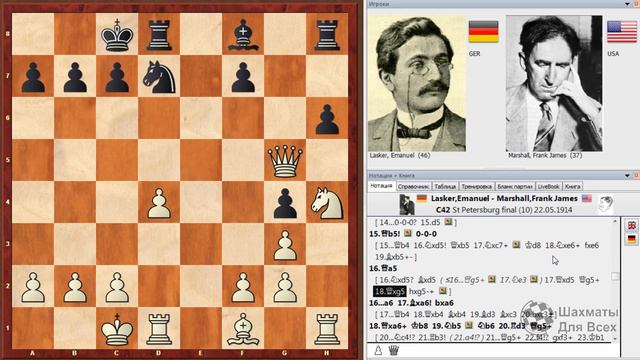
Task: Open the Notation + Book panel dropdown arrow
Action: (x=627, y=176)
